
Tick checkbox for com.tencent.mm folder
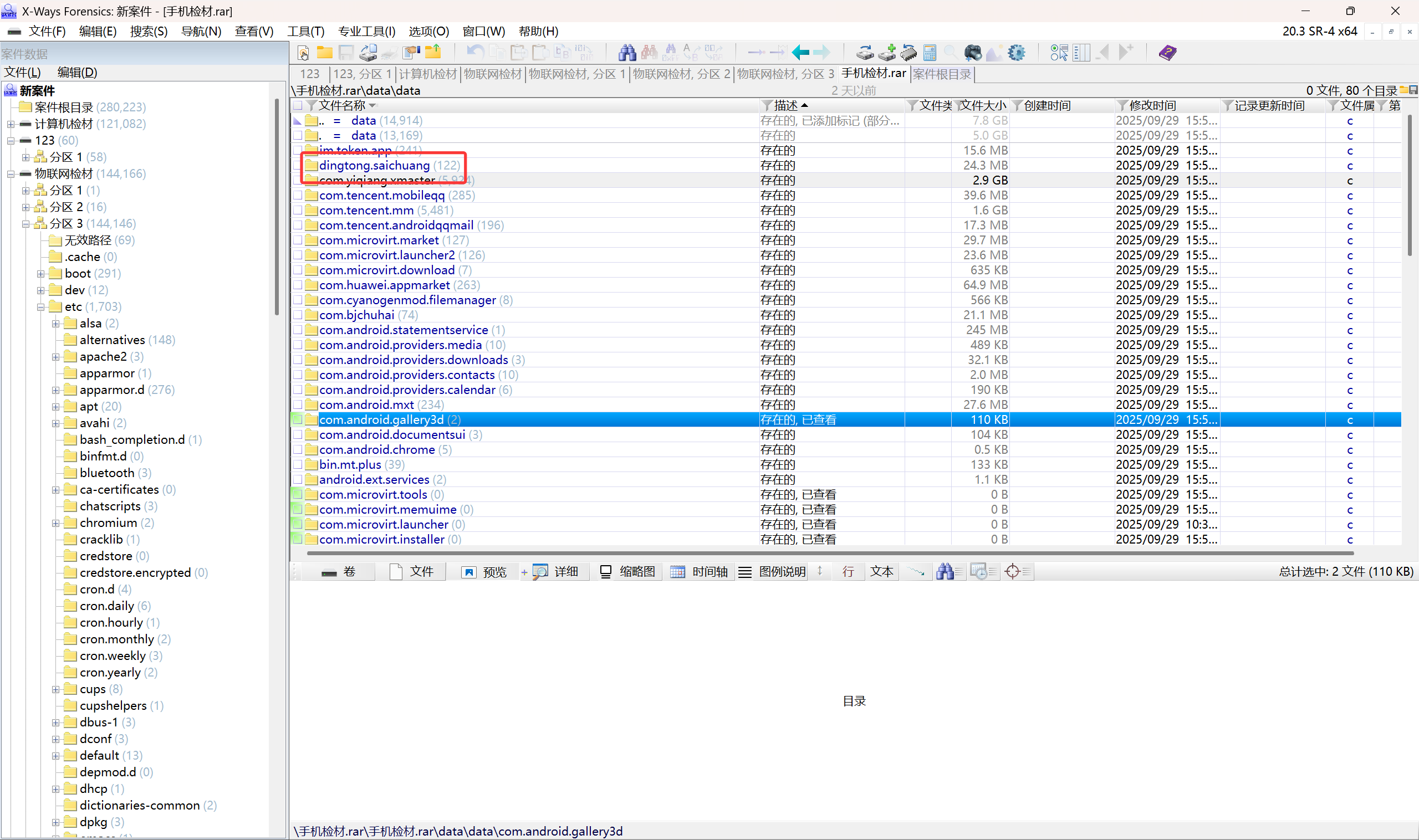[x=298, y=210]
